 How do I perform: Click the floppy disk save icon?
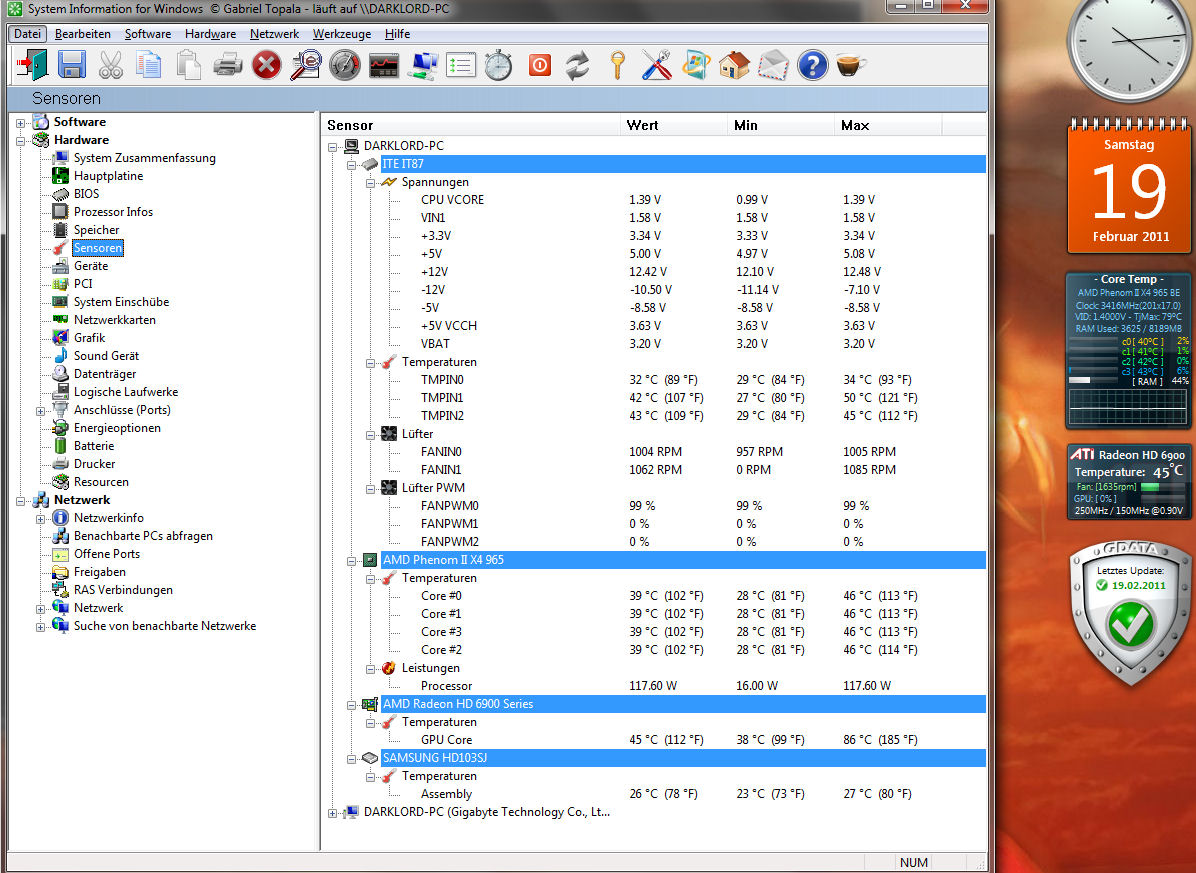tap(72, 65)
